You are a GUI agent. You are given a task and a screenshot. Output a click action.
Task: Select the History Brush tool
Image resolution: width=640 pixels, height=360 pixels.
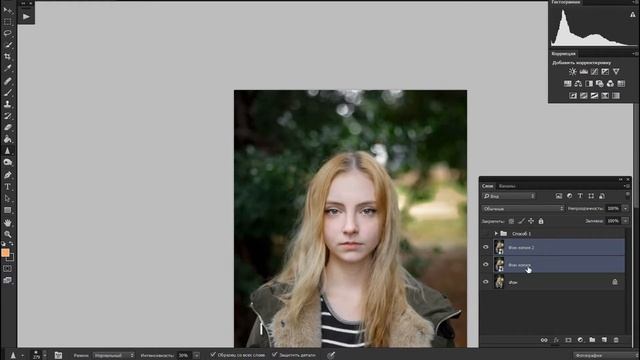[x=7, y=116]
